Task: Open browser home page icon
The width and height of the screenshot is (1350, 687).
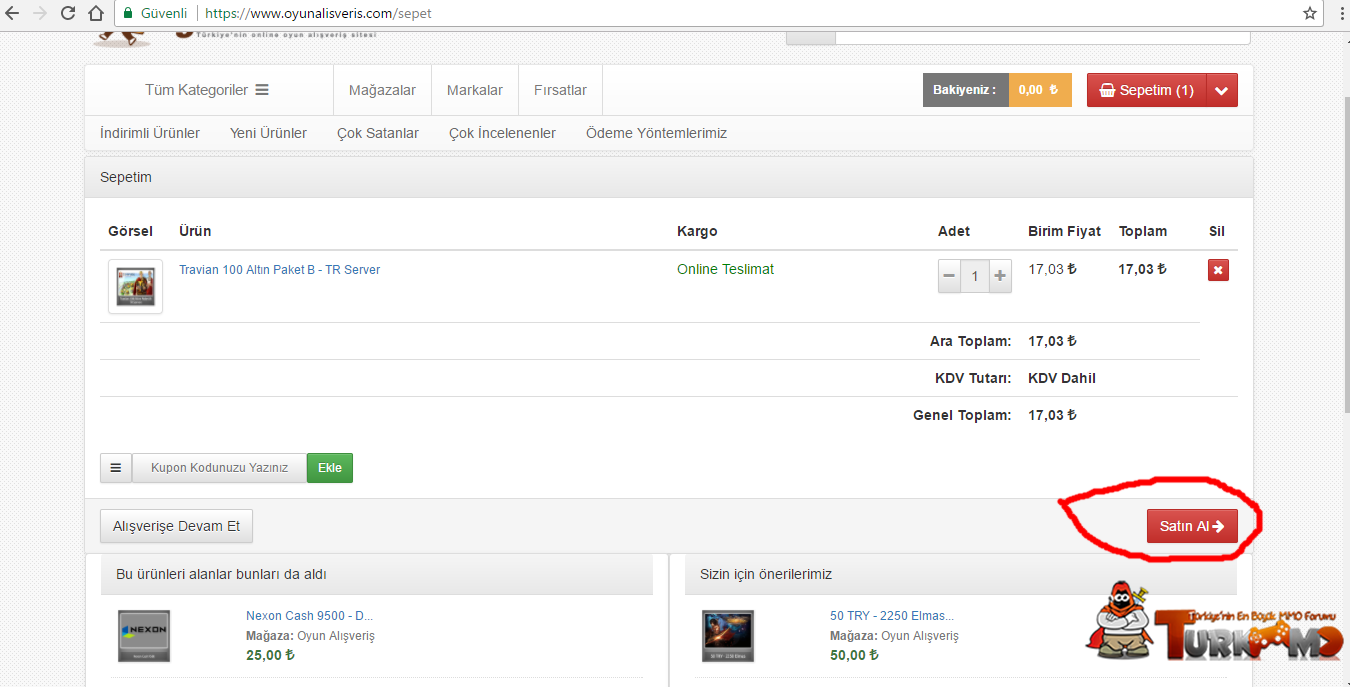Action: pos(95,14)
